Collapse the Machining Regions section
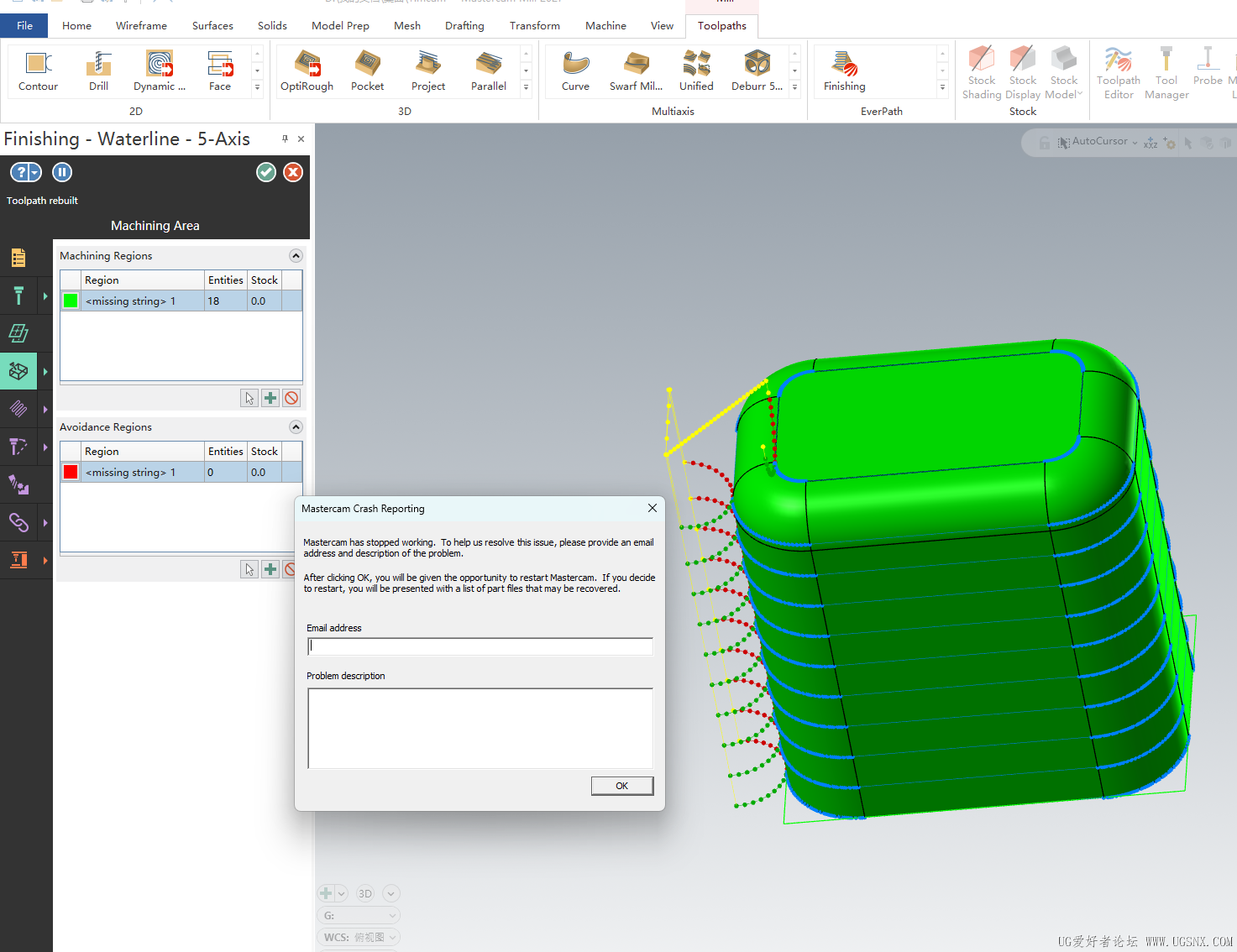Screen dimensions: 1237x952 296,255
